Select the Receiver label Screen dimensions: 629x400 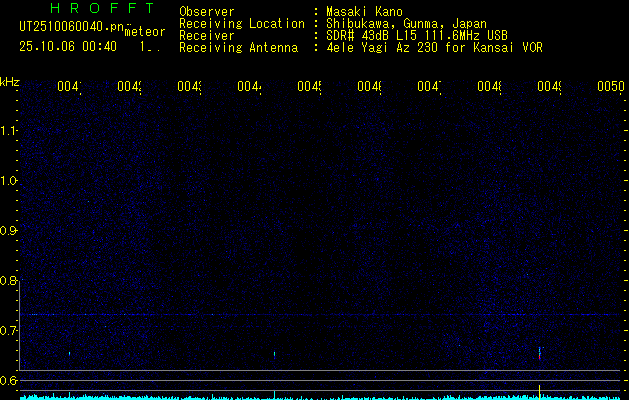pyautogui.click(x=207, y=36)
